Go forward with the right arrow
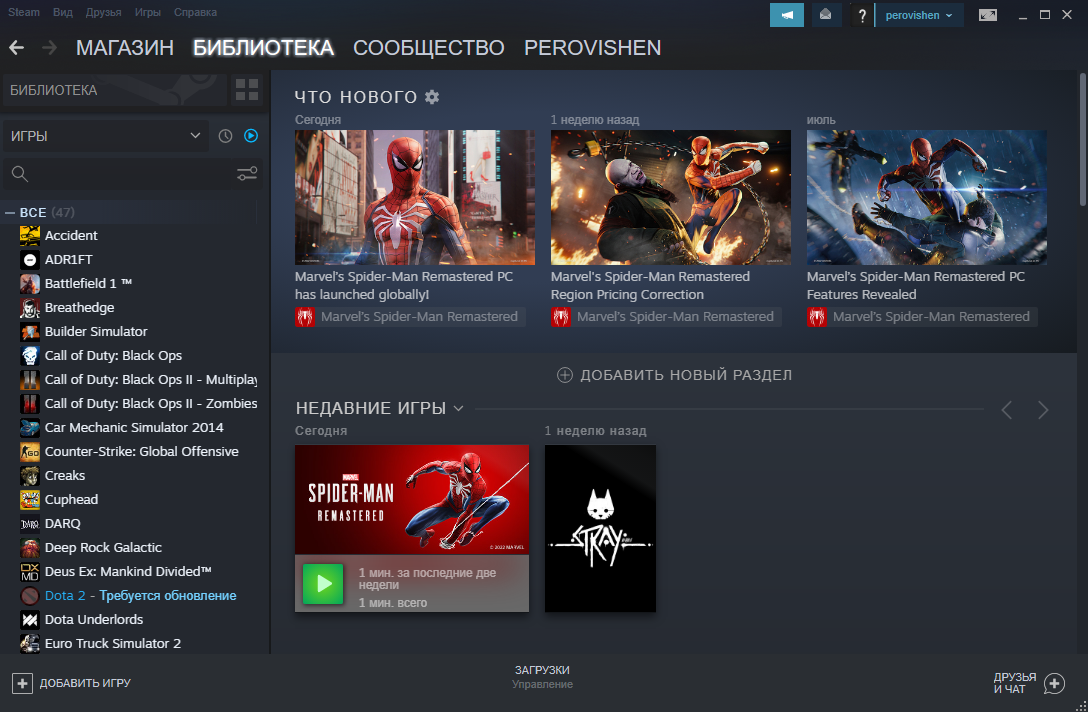Viewport: 1088px width, 712px height. coord(49,48)
